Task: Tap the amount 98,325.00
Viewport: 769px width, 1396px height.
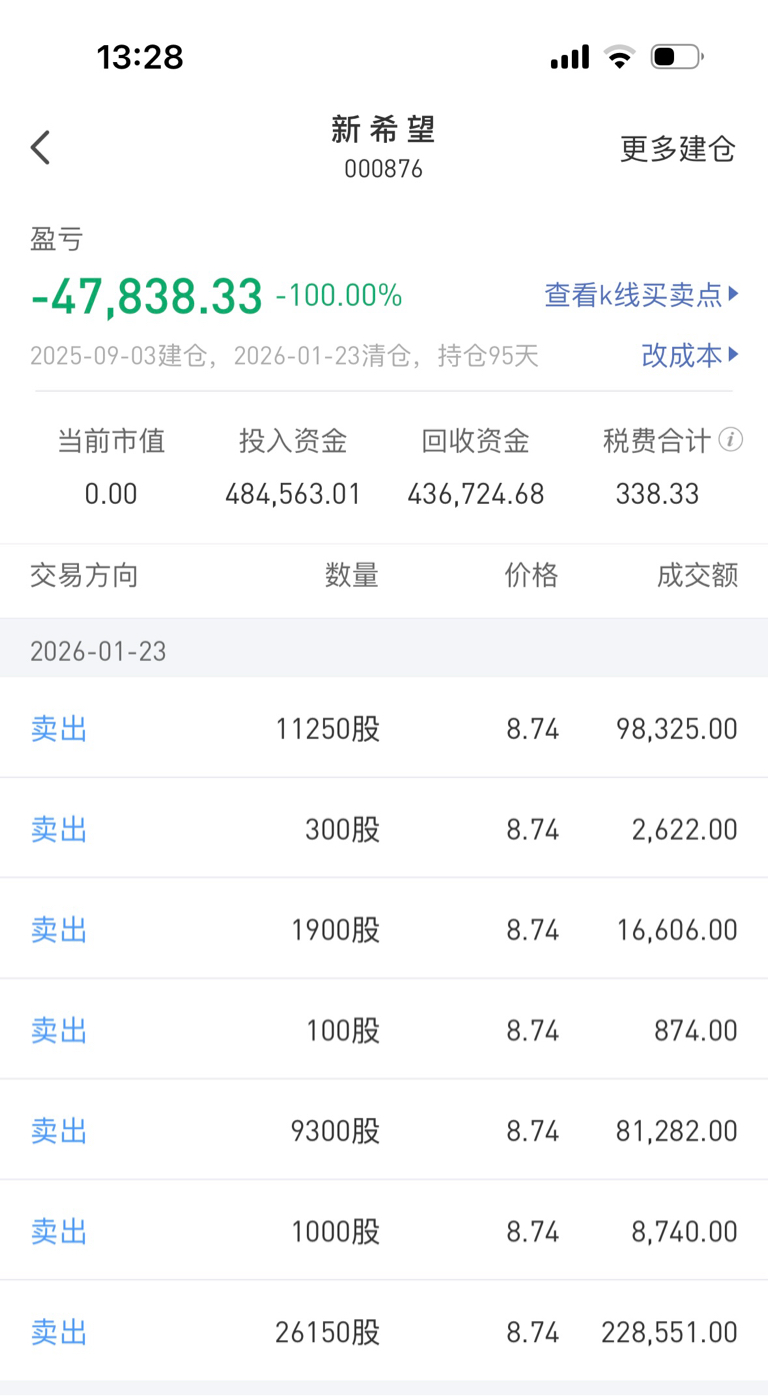Action: [677, 729]
